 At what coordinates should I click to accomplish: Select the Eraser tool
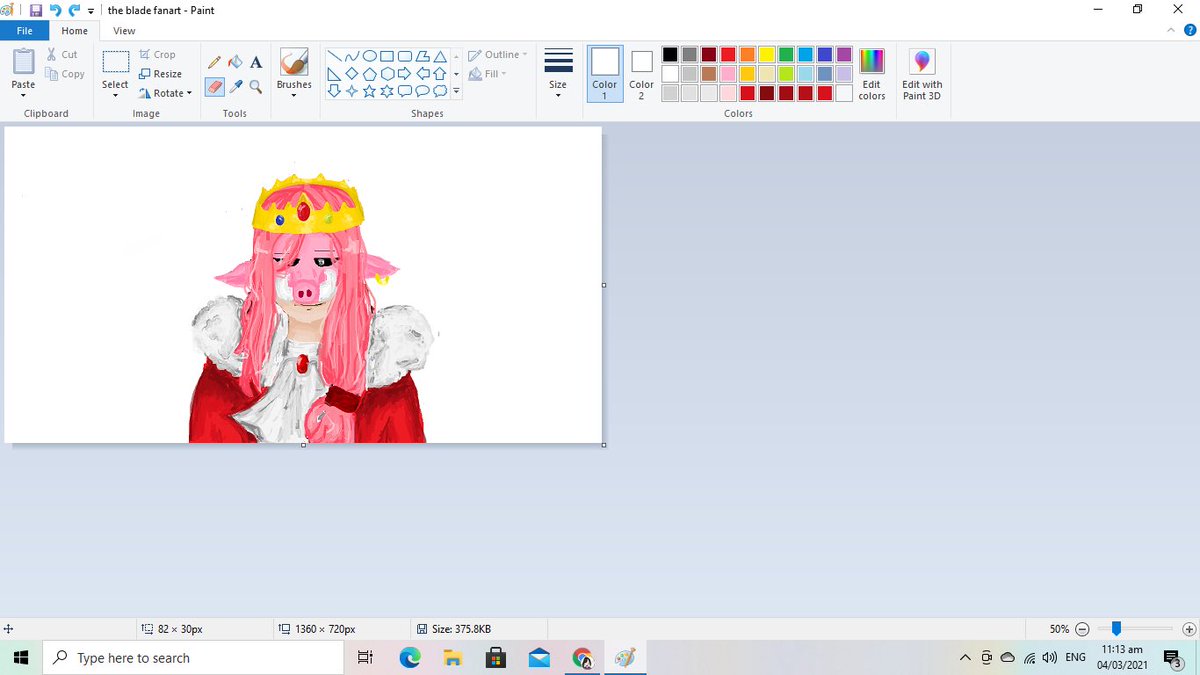point(215,87)
